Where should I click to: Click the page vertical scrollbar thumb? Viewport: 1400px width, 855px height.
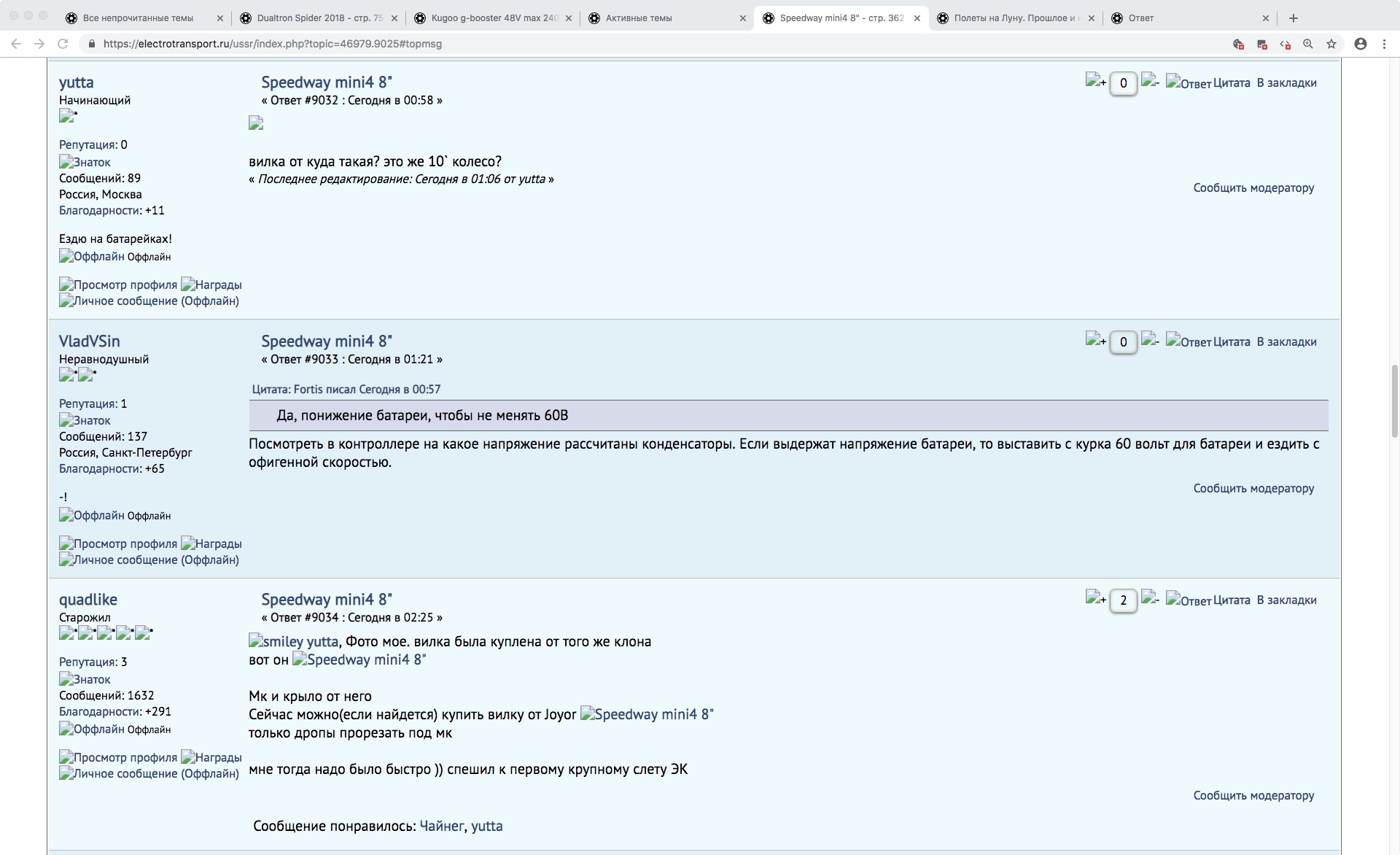(1394, 401)
